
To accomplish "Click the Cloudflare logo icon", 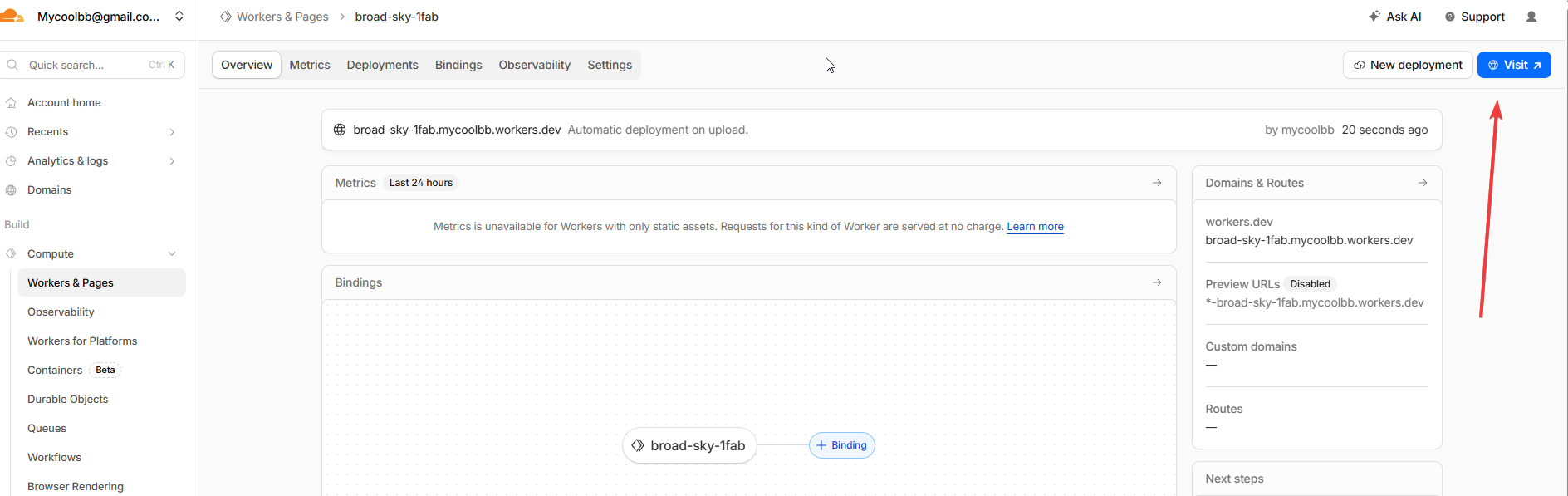I will 12,16.
